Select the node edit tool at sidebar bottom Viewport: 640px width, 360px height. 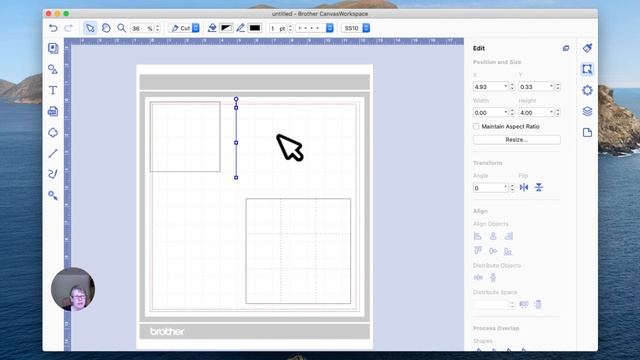[x=53, y=196]
